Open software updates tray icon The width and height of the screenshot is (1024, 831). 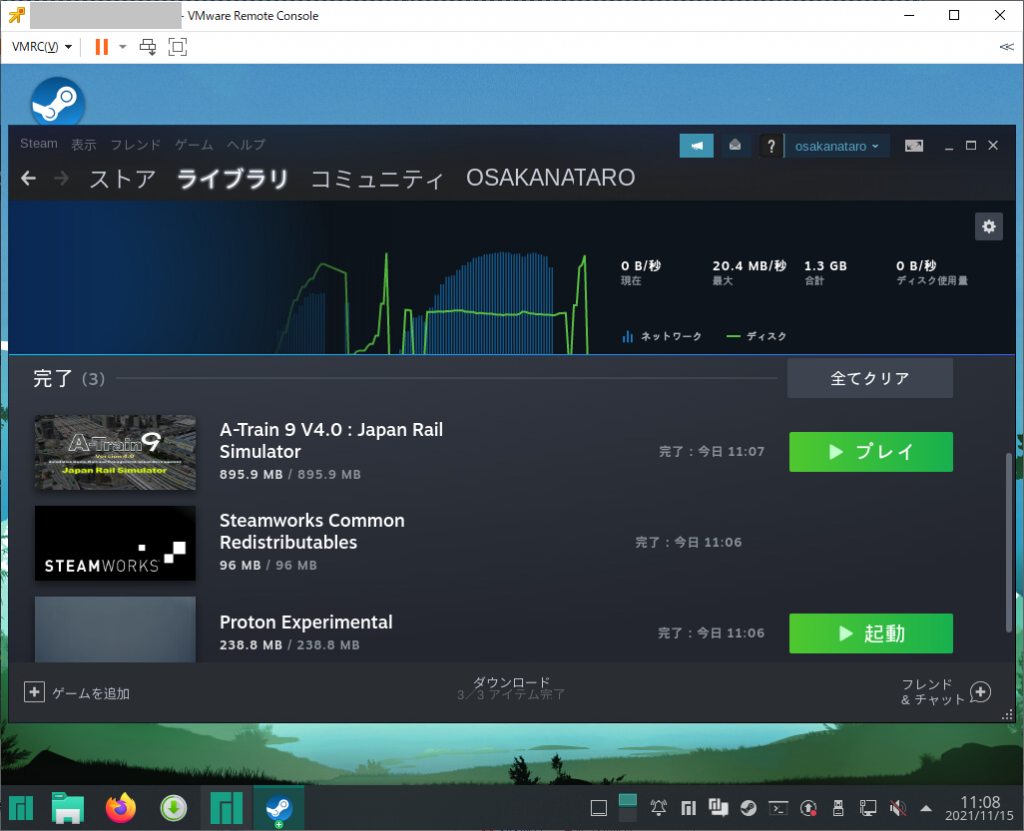(x=808, y=808)
